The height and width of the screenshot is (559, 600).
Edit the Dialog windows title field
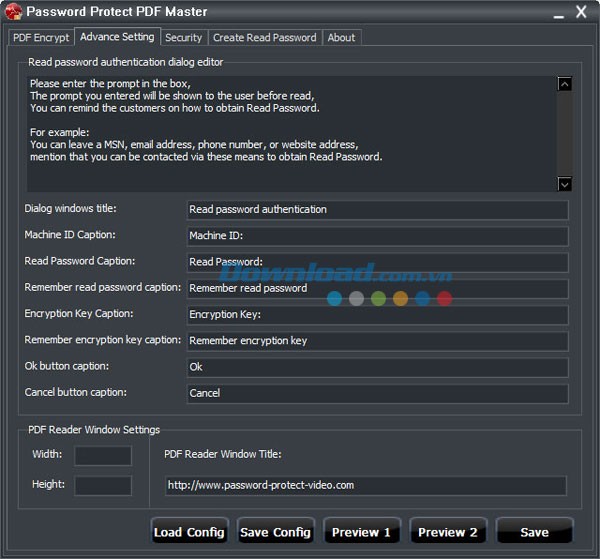point(377,210)
